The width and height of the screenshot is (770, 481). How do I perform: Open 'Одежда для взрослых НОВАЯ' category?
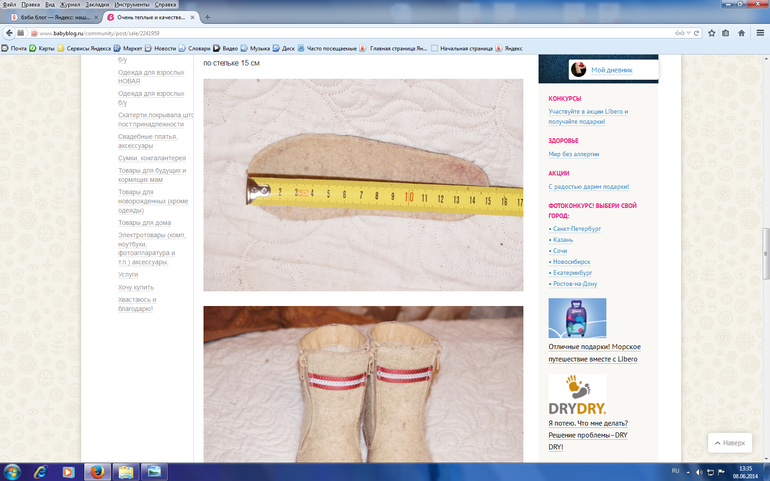[151, 77]
